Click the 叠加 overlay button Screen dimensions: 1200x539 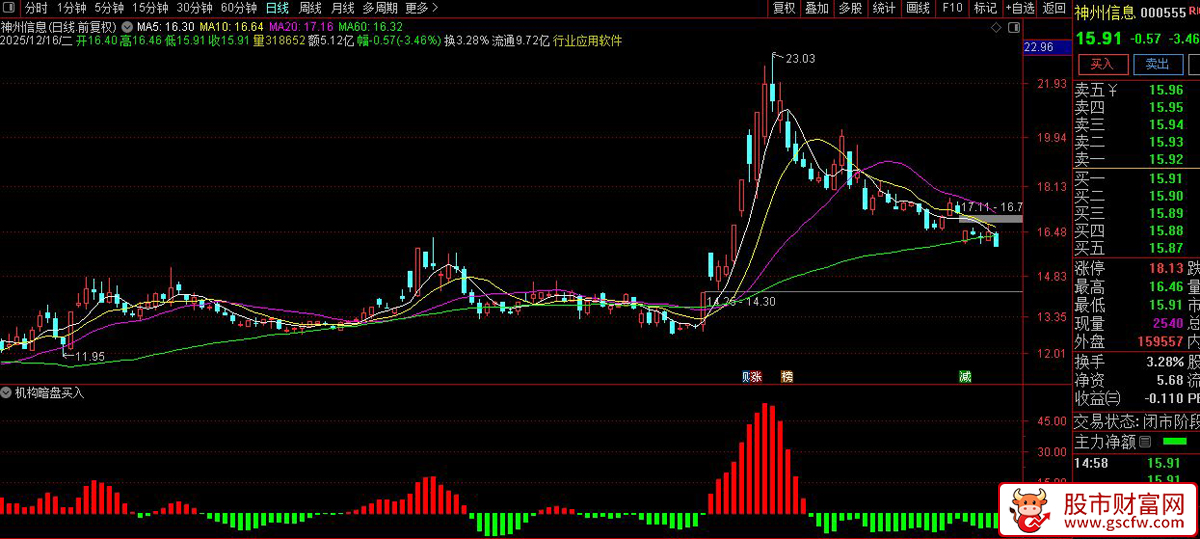pyautogui.click(x=817, y=8)
